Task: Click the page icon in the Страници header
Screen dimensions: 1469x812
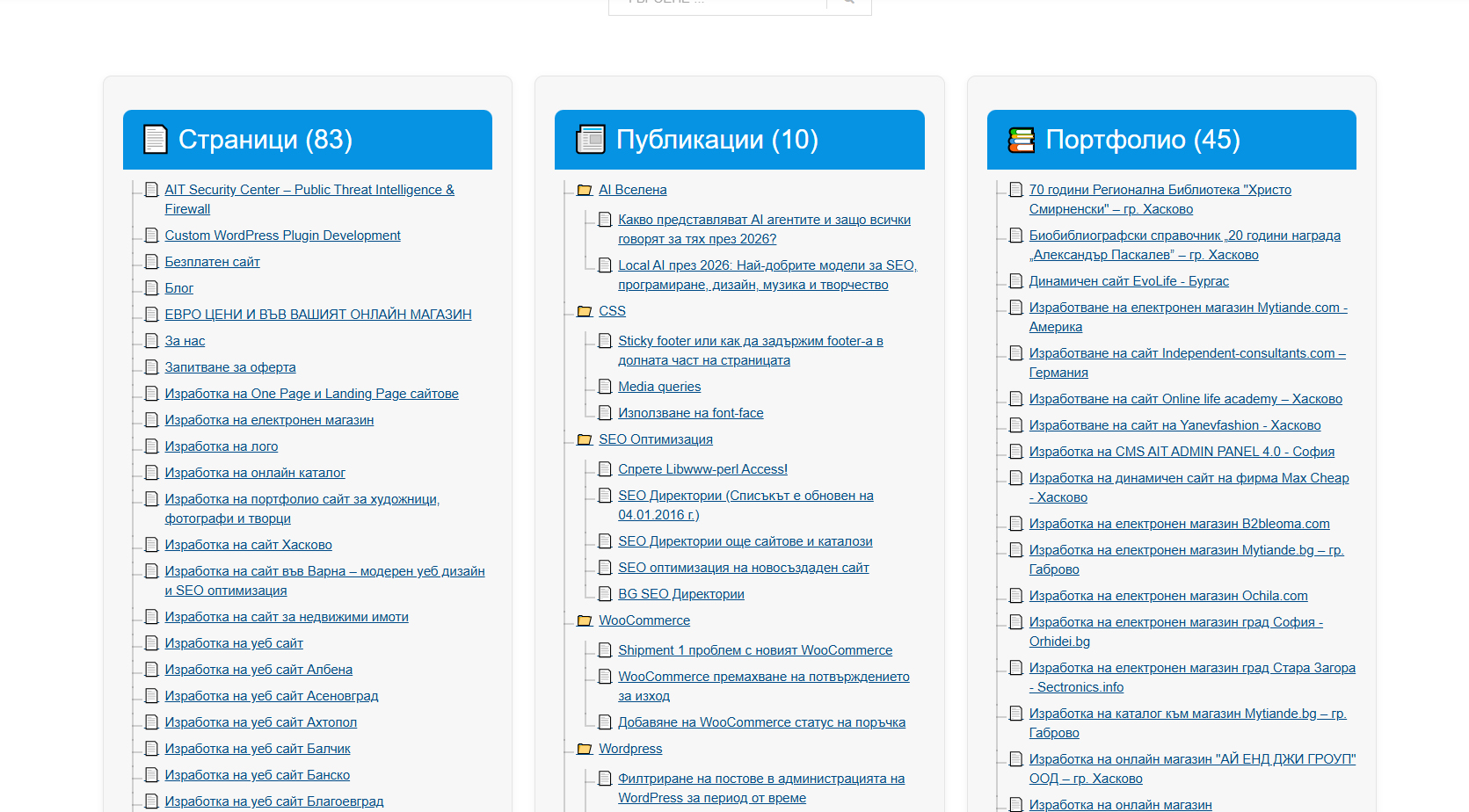Action: pos(155,139)
